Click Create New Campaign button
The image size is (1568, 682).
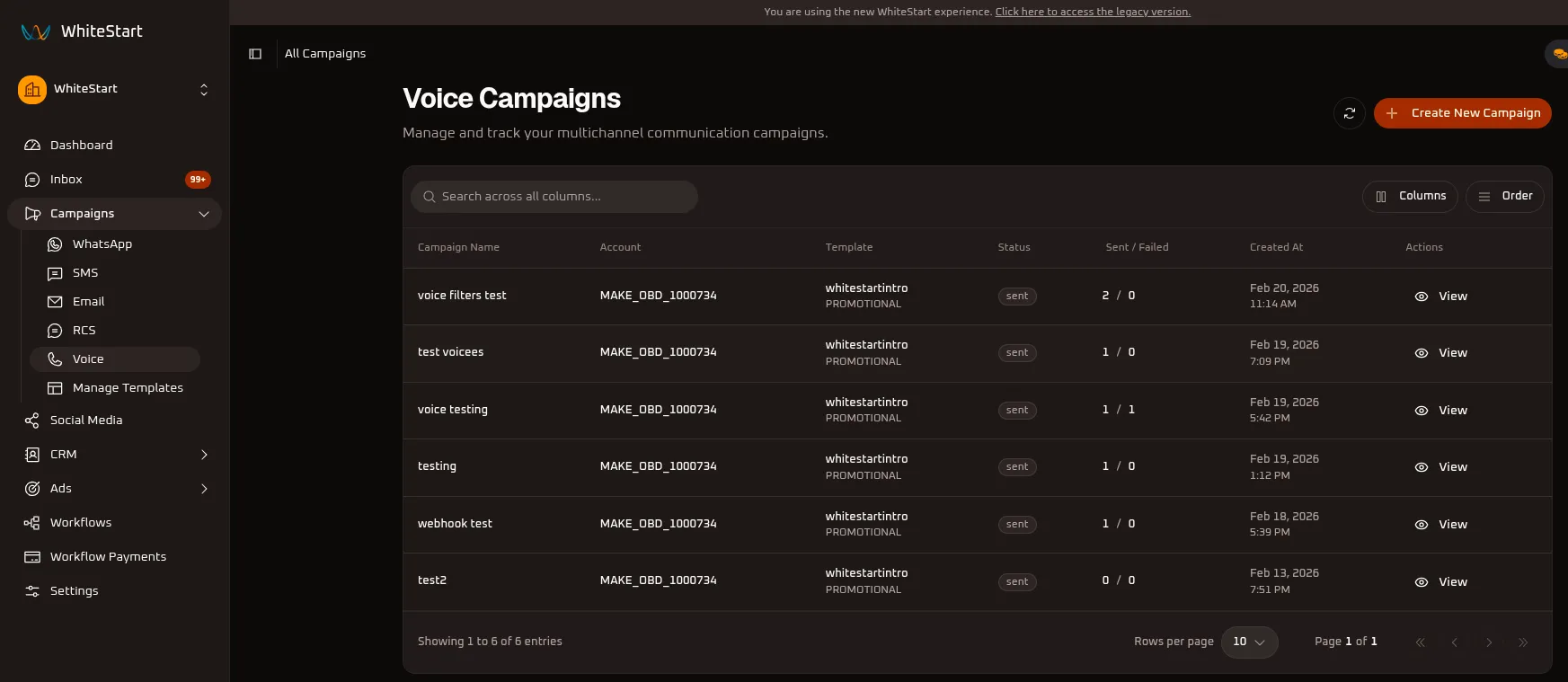(1463, 113)
